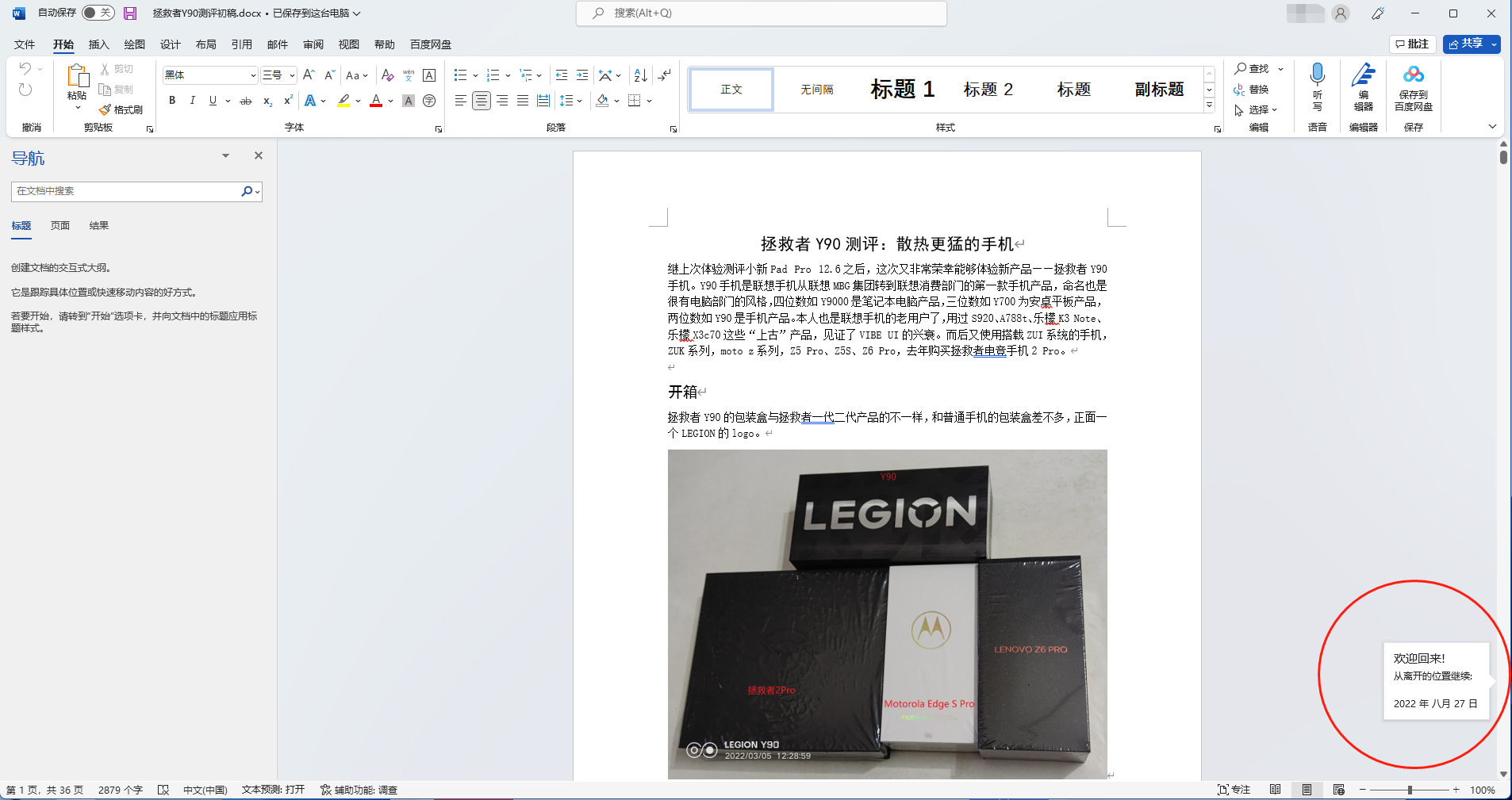Open the 插入 ribbon tab
The width and height of the screenshot is (1512, 800).
click(x=99, y=44)
